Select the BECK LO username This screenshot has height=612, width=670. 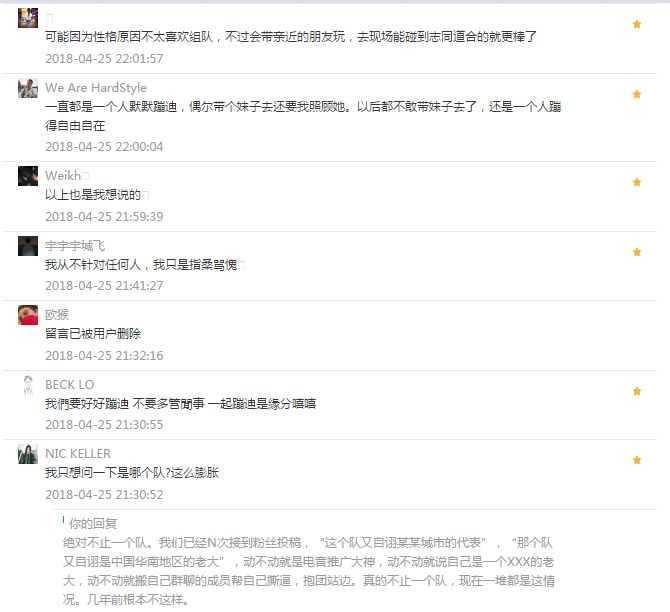click(70, 385)
